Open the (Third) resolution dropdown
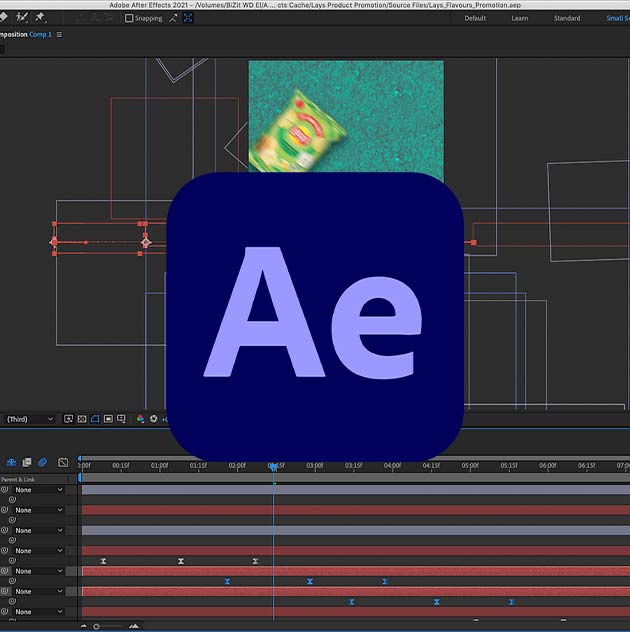The width and height of the screenshot is (630, 632). pos(28,419)
